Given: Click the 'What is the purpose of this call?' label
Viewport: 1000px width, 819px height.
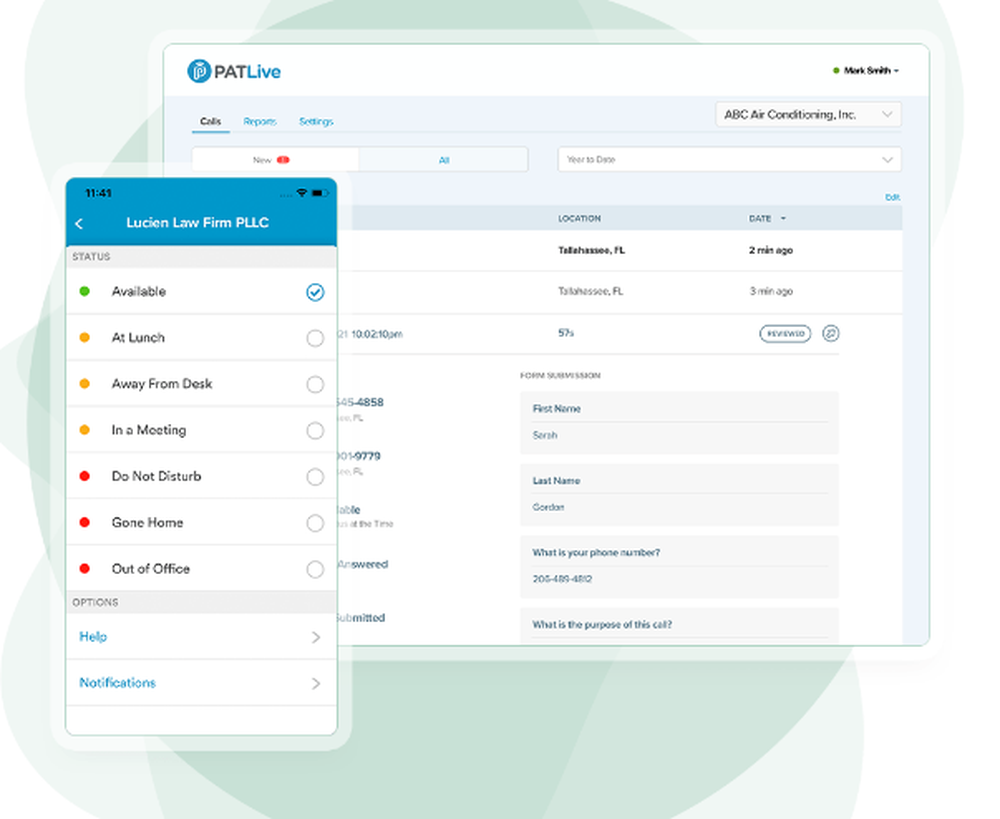Looking at the screenshot, I should (602, 624).
